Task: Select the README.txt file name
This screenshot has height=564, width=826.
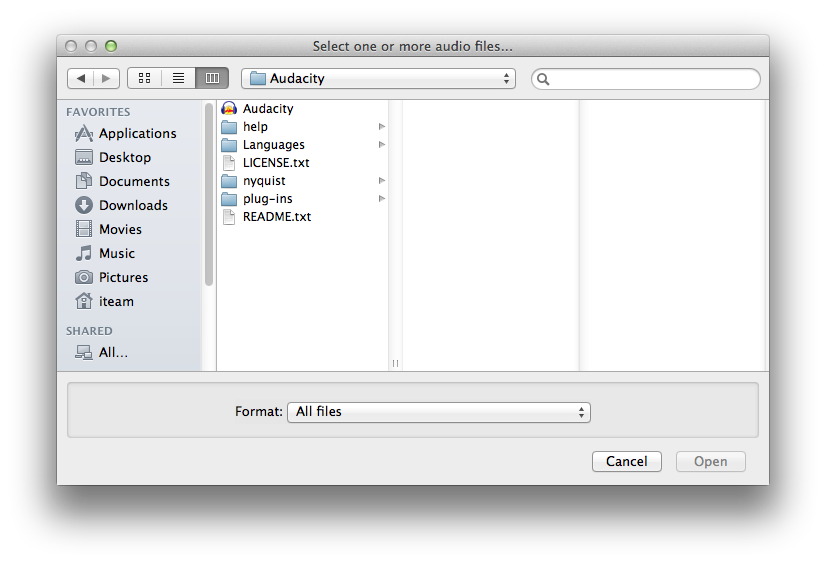Action: tap(277, 217)
